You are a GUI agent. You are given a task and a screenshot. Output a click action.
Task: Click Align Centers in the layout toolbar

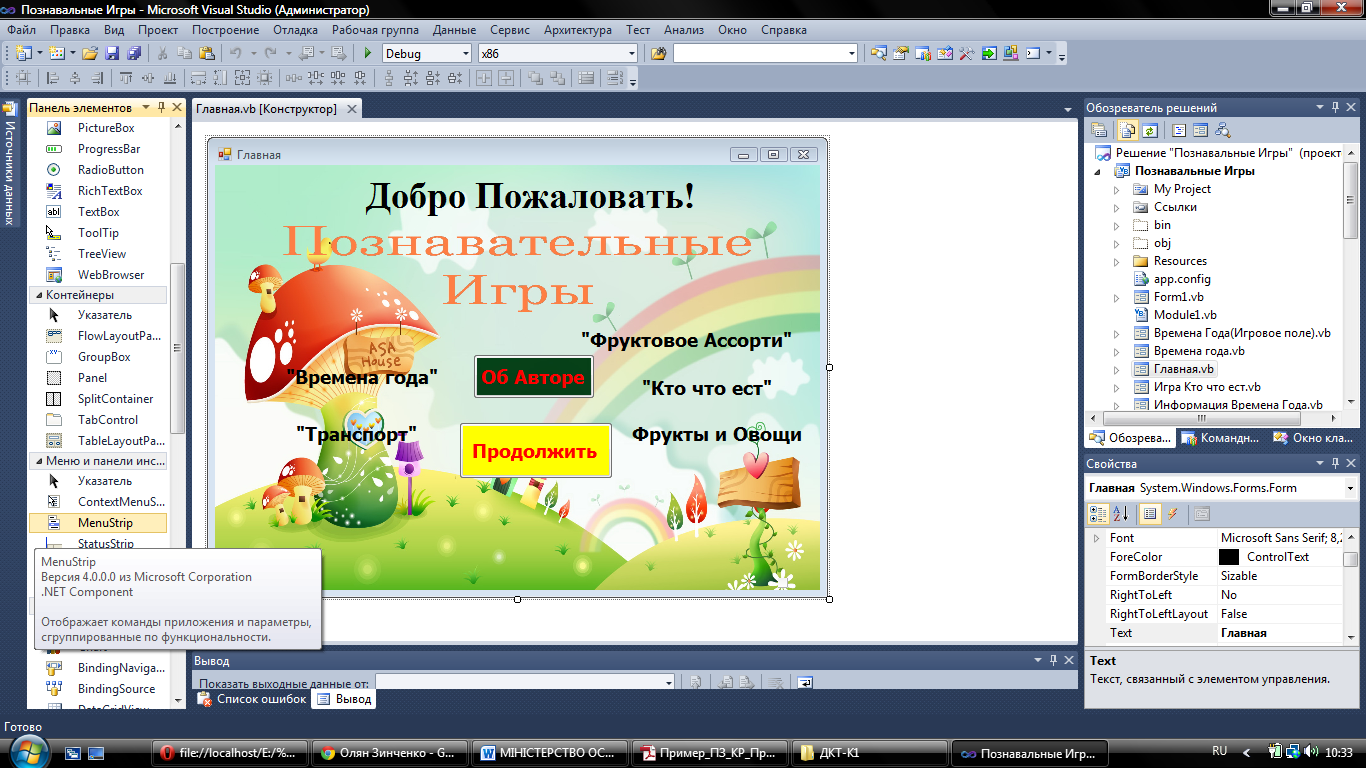(75, 77)
